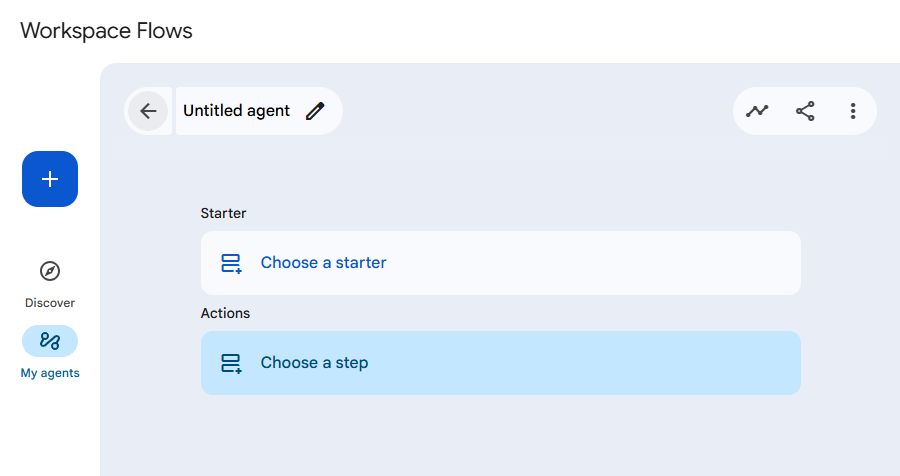Click the Starter section label
900x476 pixels.
[x=223, y=213]
